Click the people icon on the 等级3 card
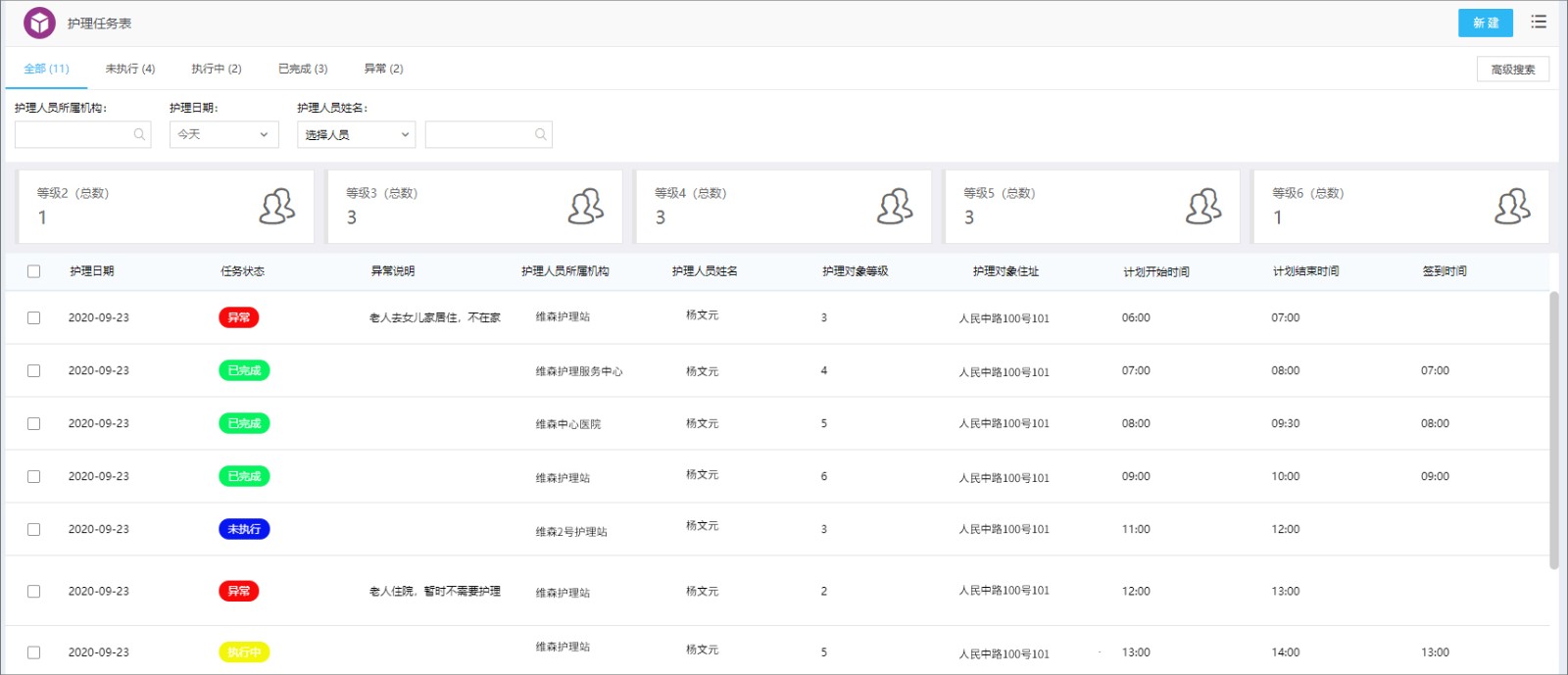The image size is (1568, 675). [x=586, y=207]
